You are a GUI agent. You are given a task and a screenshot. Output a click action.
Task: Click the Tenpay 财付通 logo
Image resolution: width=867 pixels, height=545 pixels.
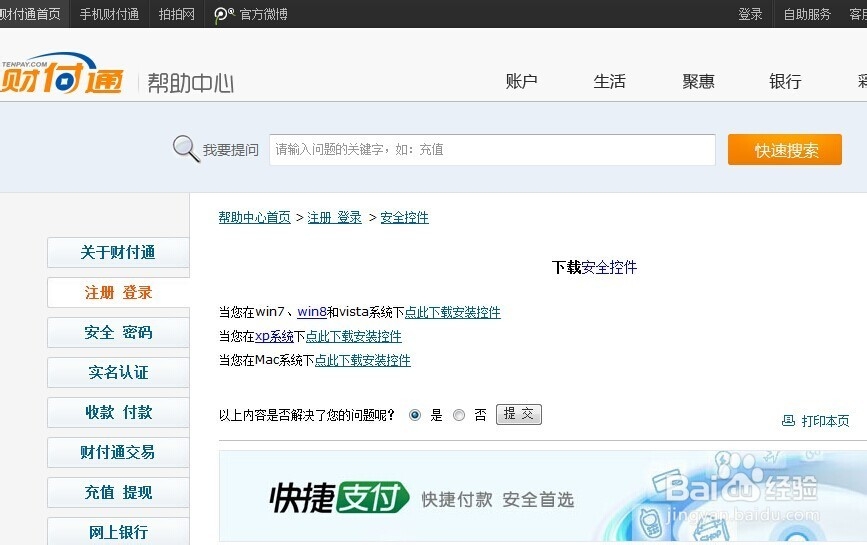coord(61,74)
